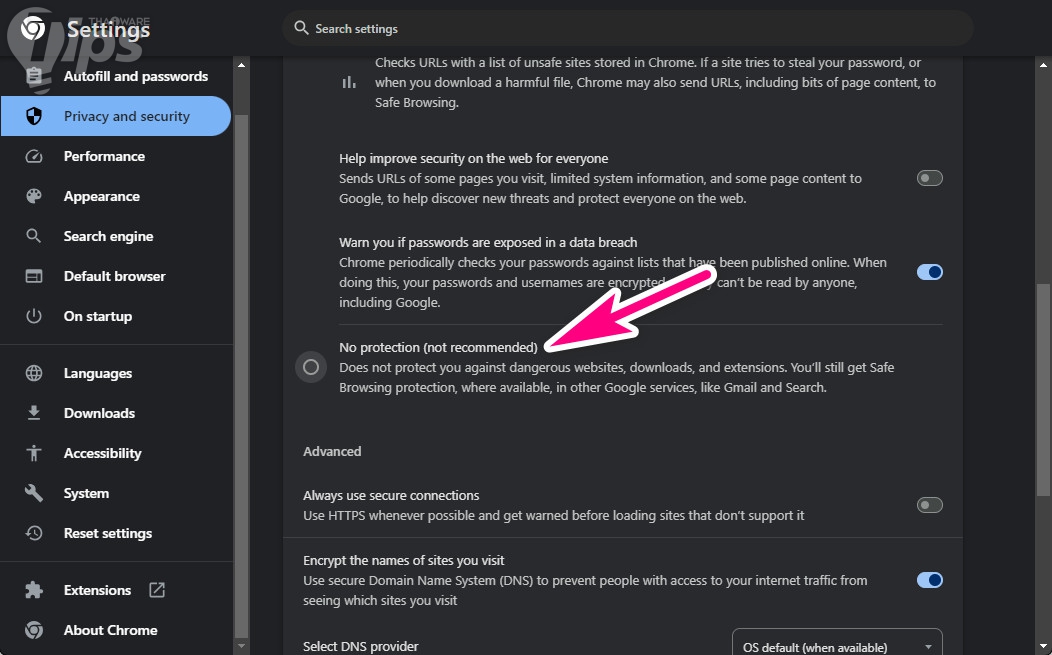Open On startup settings
This screenshot has height=655, width=1052.
pyautogui.click(x=116, y=316)
